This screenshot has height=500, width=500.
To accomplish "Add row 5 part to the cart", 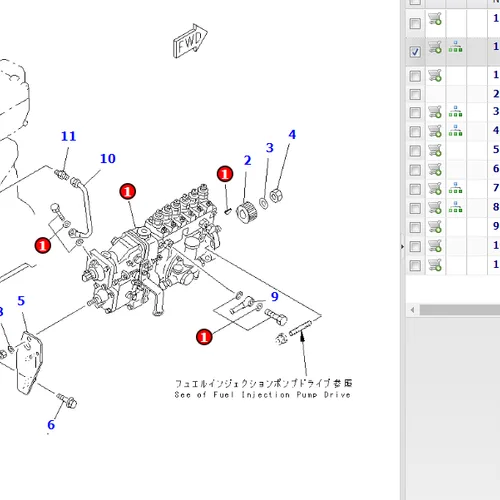I will coord(435,150).
